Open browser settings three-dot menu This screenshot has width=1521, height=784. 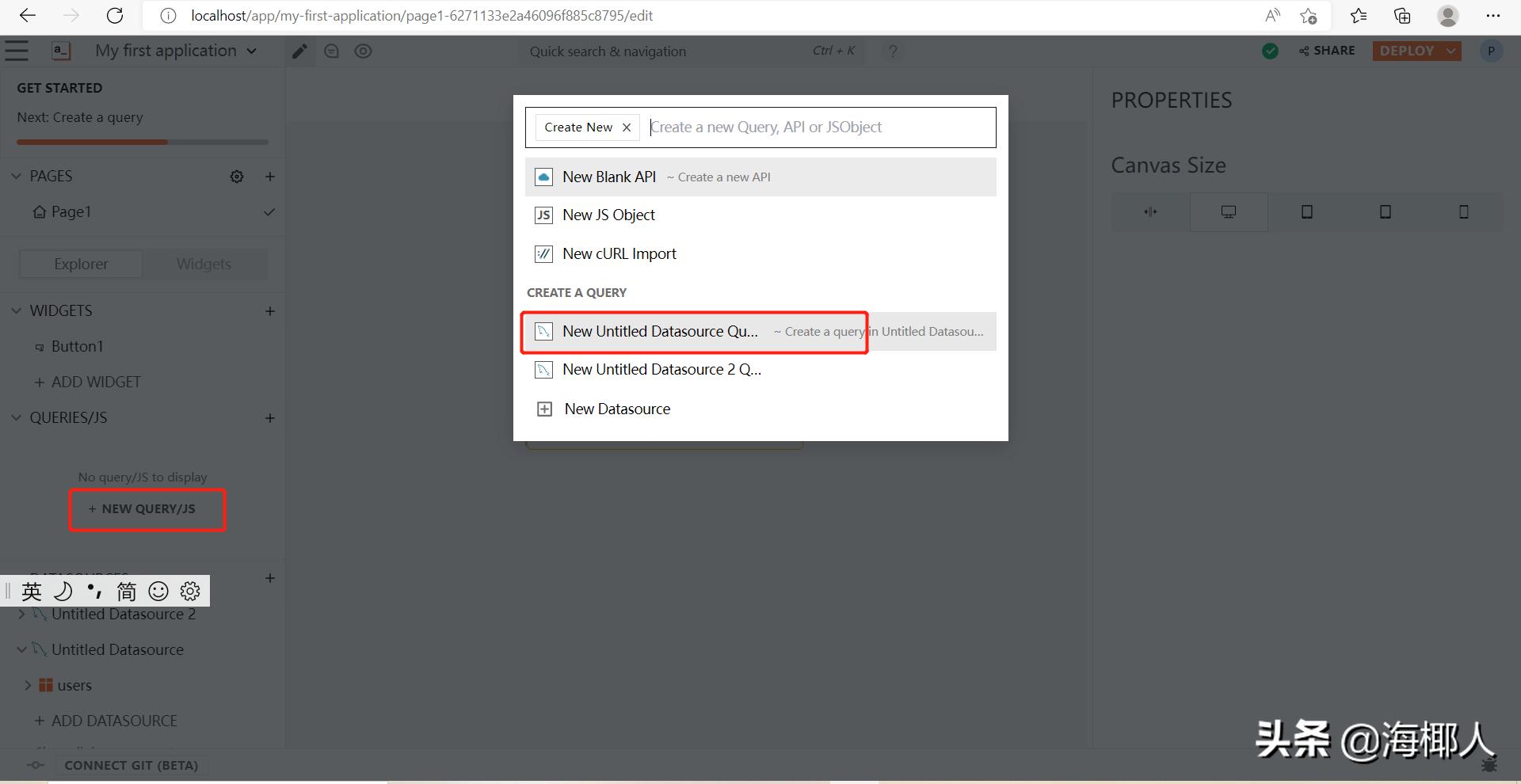(1493, 15)
